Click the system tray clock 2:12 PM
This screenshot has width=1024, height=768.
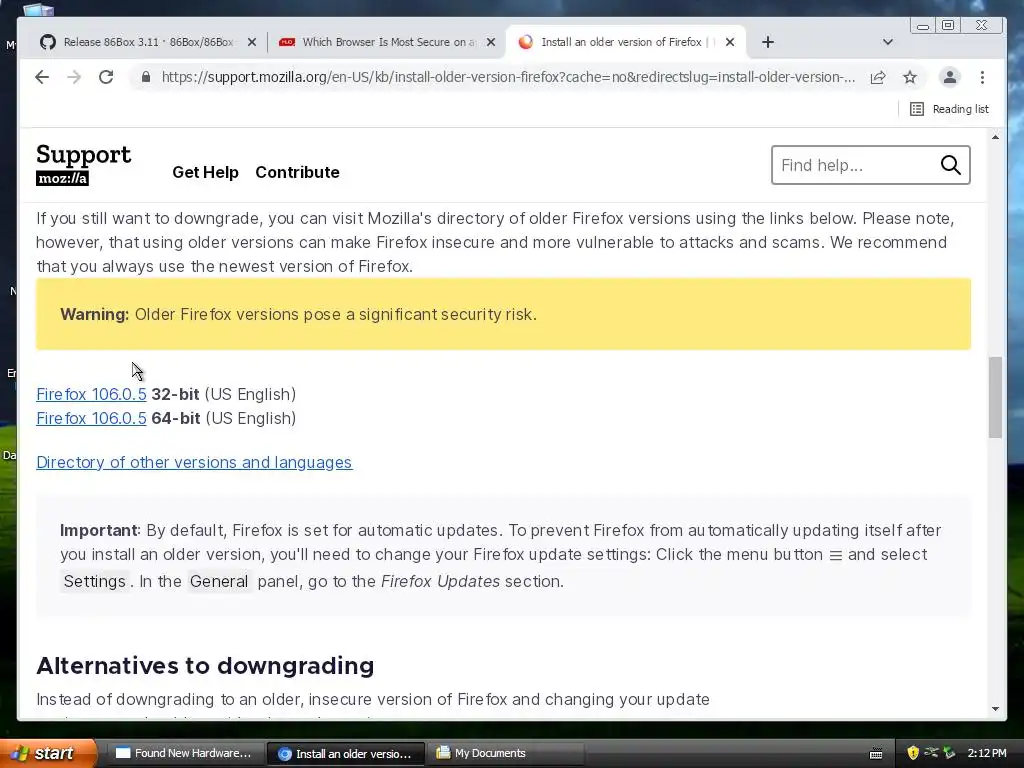(x=987, y=753)
